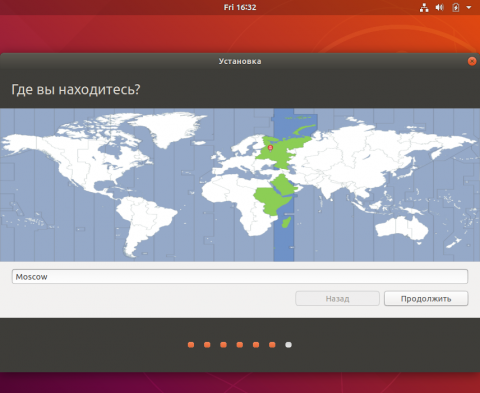Click the red Moscow location pin
The height and width of the screenshot is (393, 480).
(270, 148)
